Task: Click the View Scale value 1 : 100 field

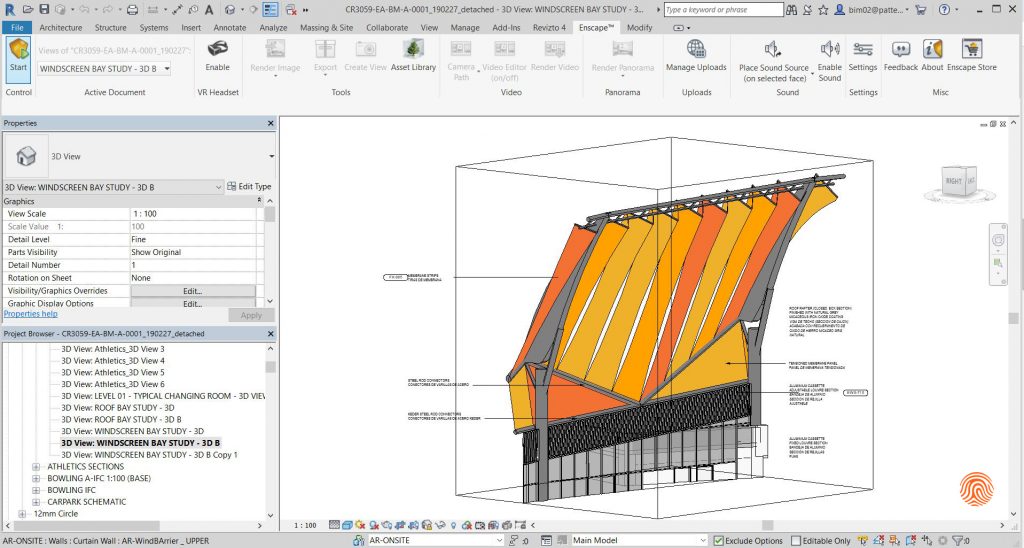Action: (x=193, y=214)
